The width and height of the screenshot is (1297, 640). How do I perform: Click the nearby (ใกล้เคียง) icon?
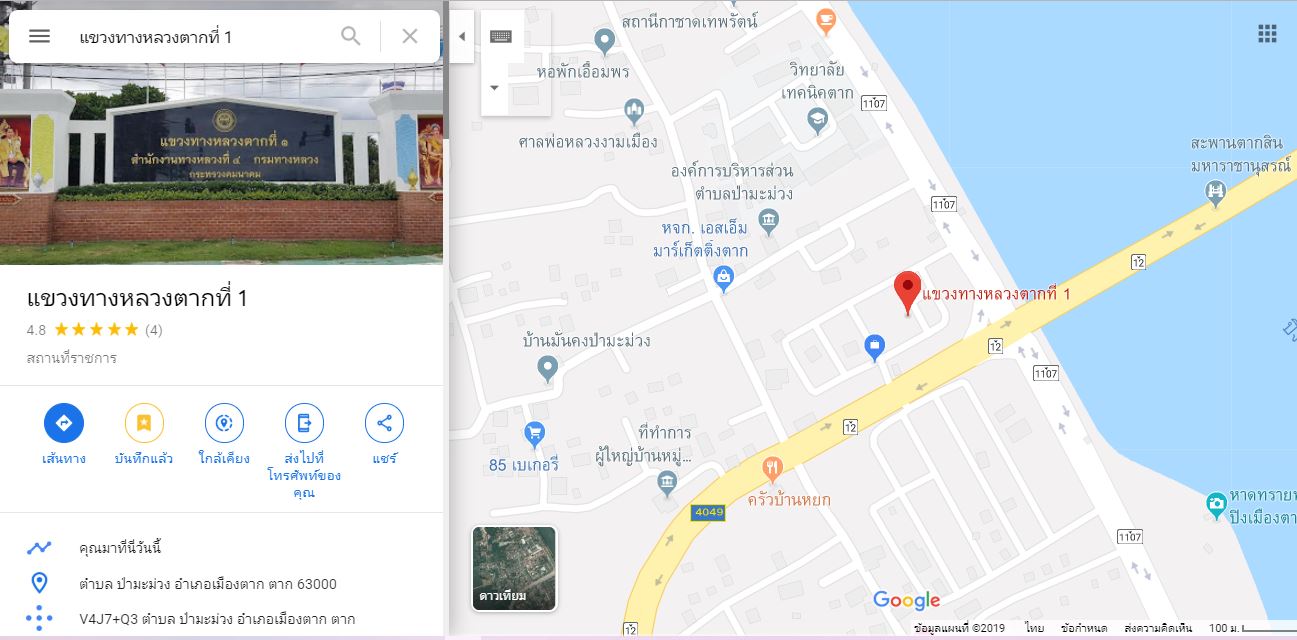click(x=224, y=423)
